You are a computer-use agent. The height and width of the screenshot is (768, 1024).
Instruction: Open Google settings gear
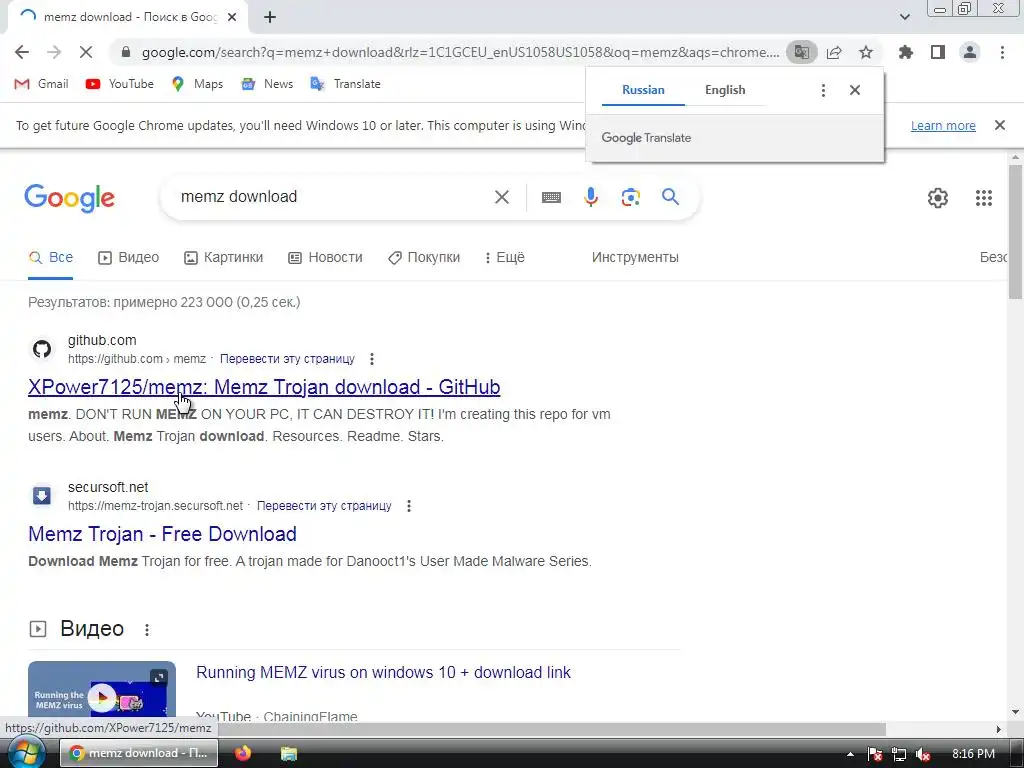pyautogui.click(x=938, y=198)
